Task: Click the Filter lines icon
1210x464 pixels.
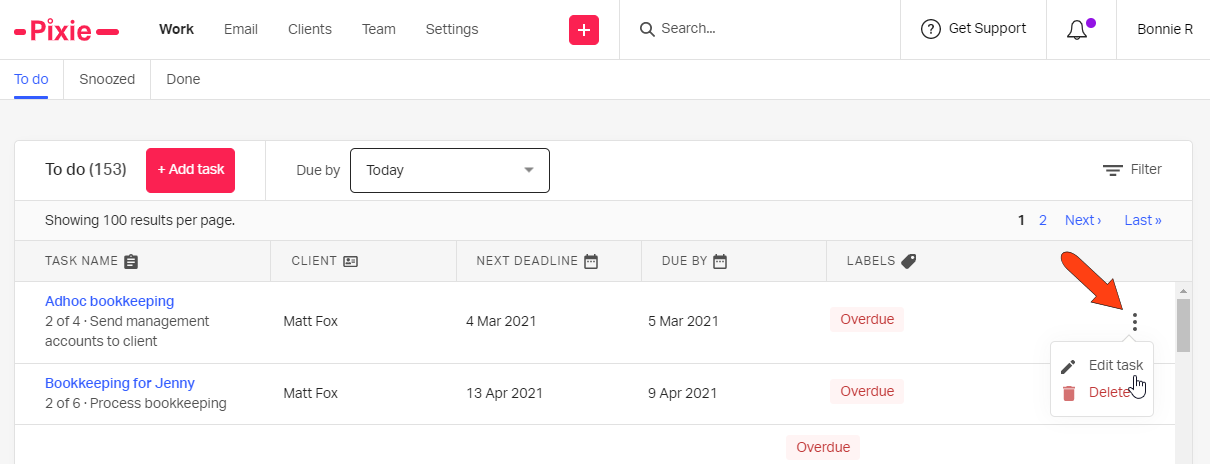Action: [x=1112, y=170]
